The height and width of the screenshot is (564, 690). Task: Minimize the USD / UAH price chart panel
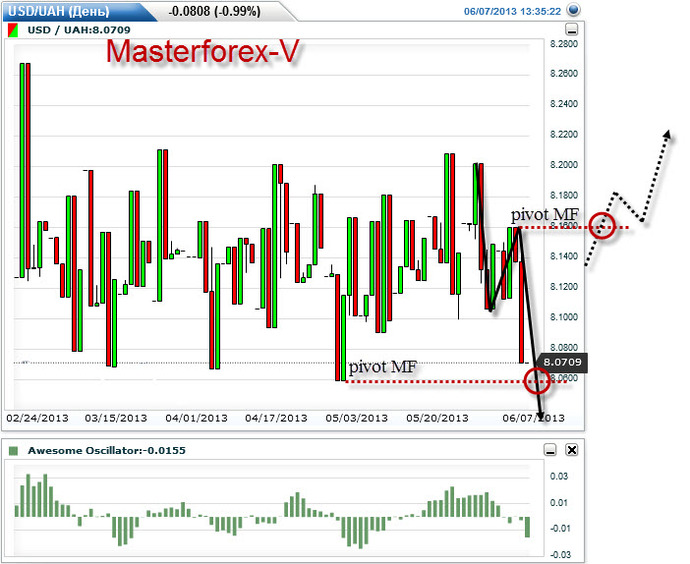click(571, 30)
